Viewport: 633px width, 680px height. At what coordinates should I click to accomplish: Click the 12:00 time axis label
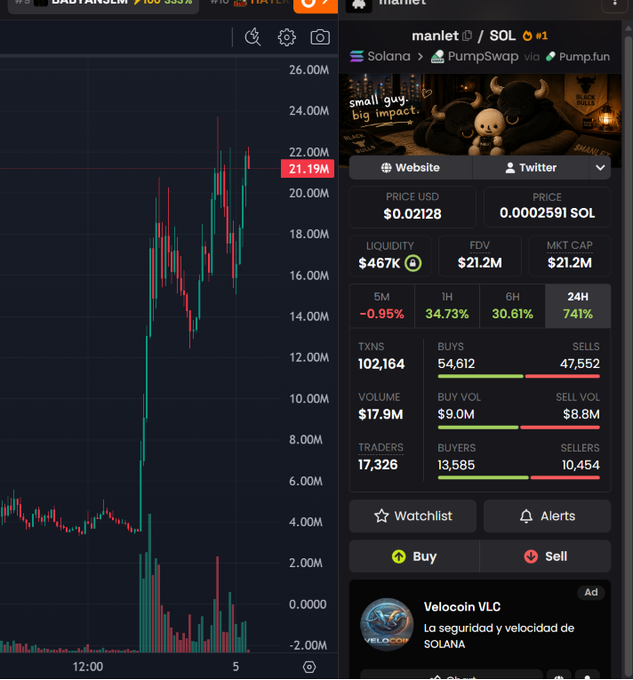click(x=88, y=667)
